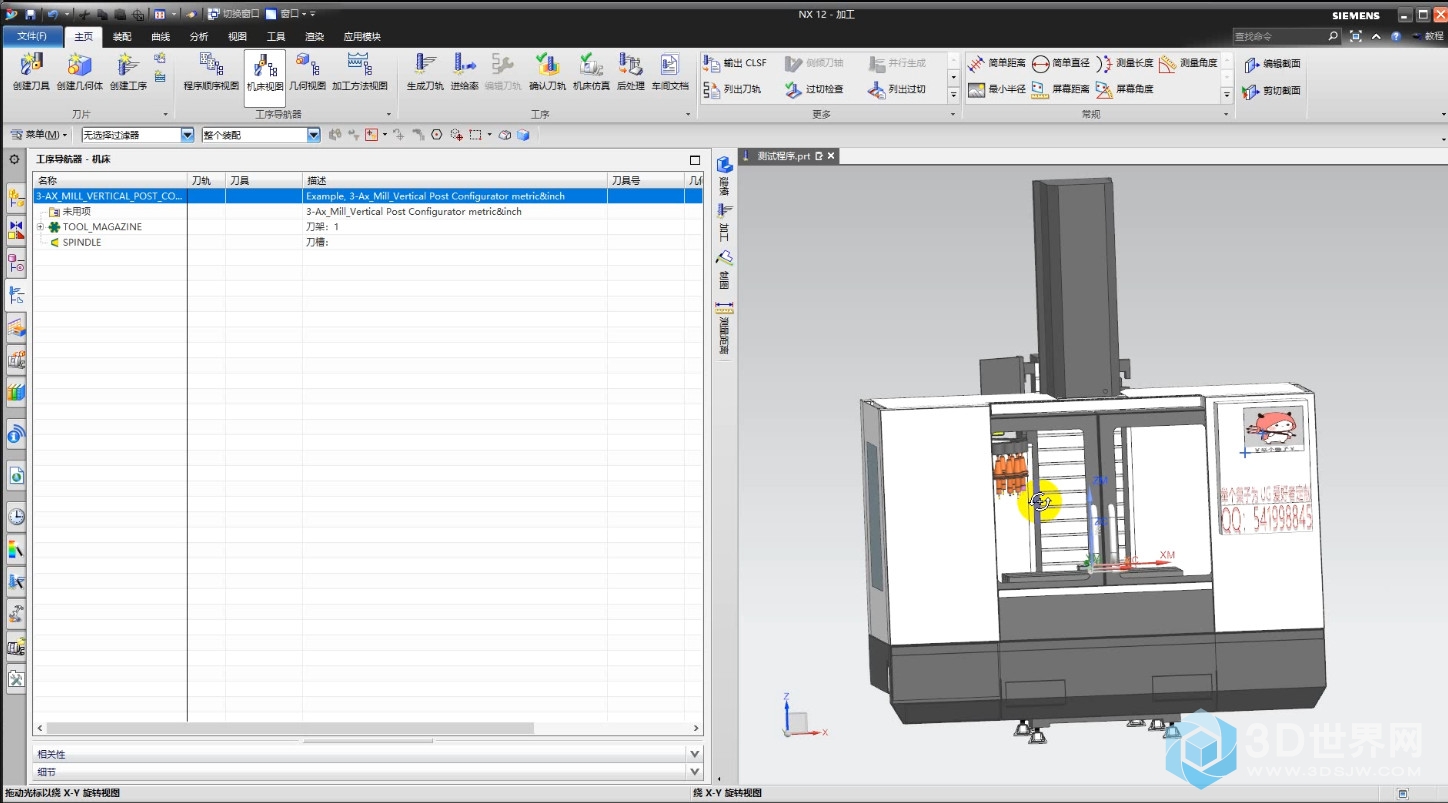The width and height of the screenshot is (1448, 803).
Task: Open the 文件(F) file menu
Action: point(32,37)
